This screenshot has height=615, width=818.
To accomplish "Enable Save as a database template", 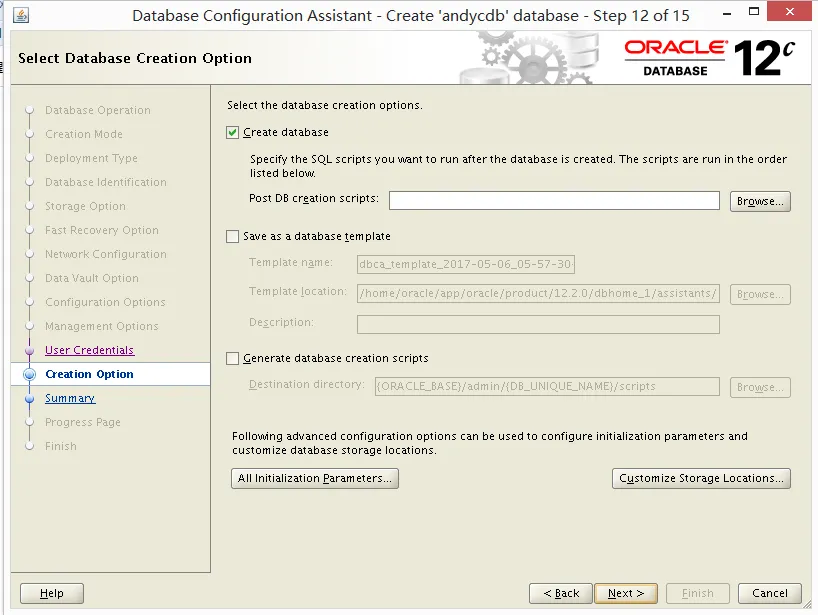I will click(x=232, y=236).
